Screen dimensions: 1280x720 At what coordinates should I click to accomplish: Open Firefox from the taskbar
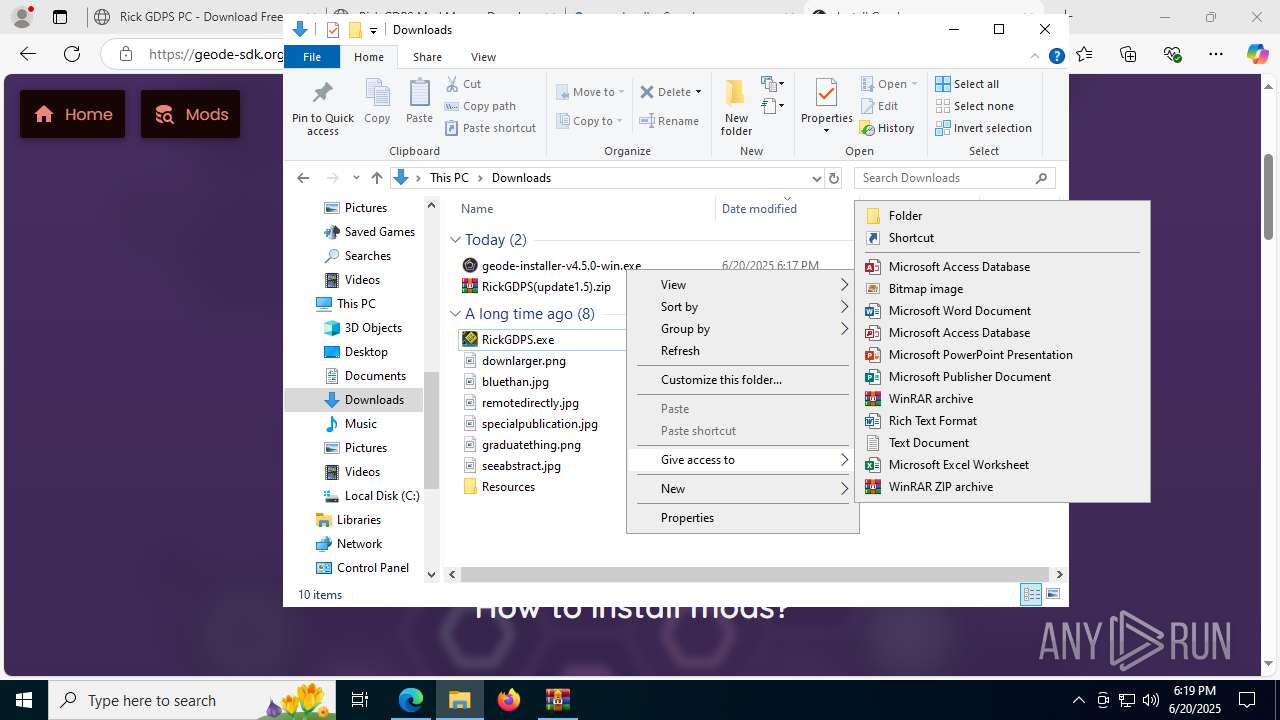(509, 700)
